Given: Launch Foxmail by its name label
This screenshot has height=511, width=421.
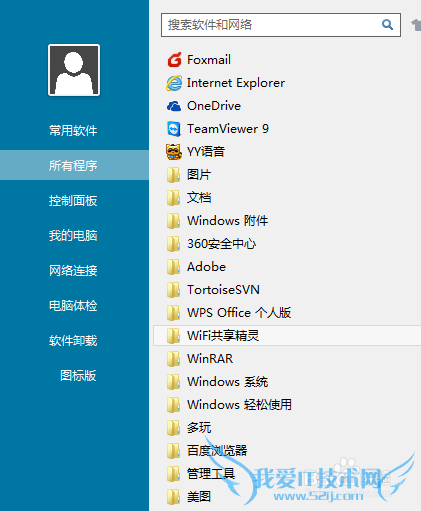Looking at the screenshot, I should [x=209, y=60].
